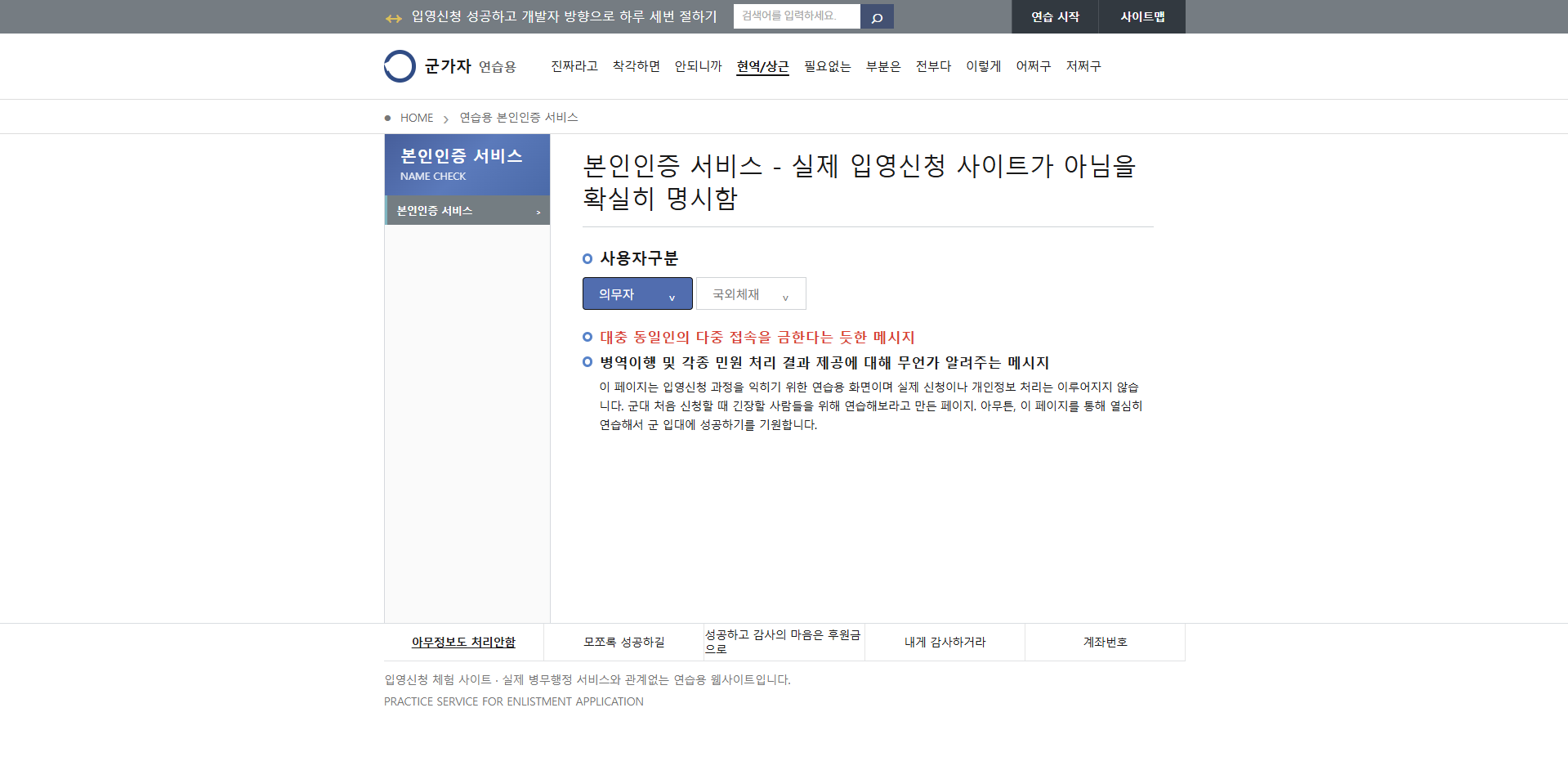Click the yellow arrows icon in top banner
The width and height of the screenshot is (1568, 766).
(x=394, y=18)
